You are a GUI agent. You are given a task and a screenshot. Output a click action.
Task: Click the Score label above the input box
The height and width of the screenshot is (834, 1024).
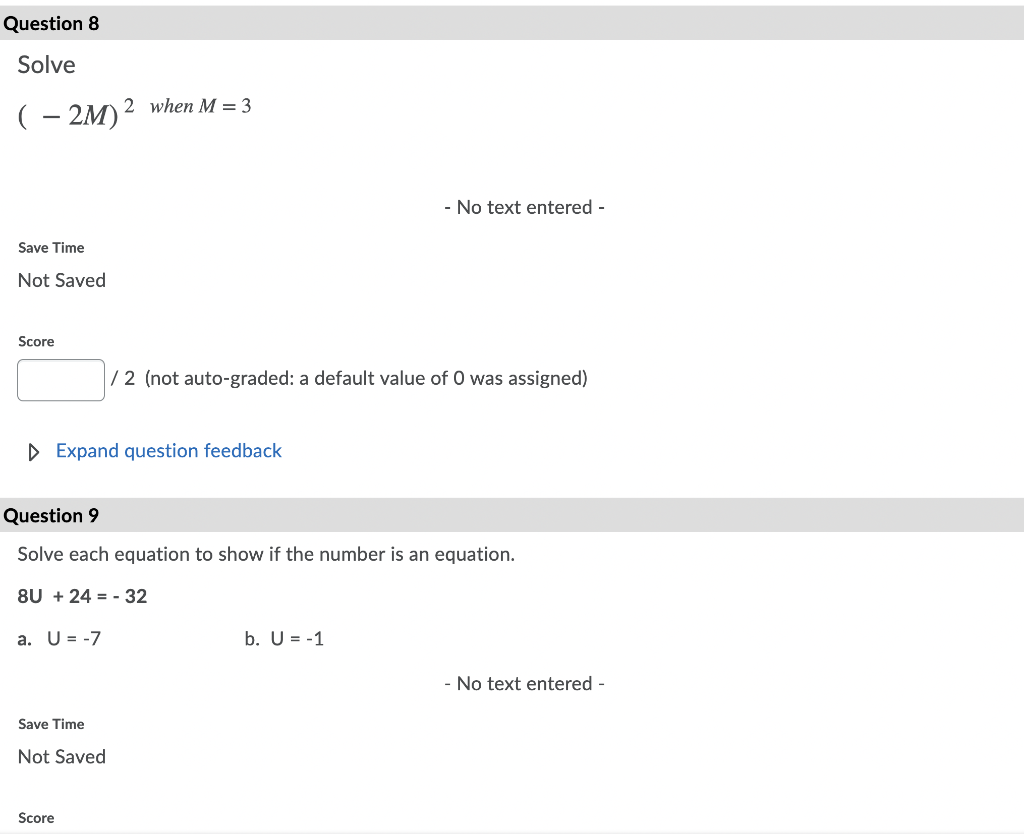point(36,341)
